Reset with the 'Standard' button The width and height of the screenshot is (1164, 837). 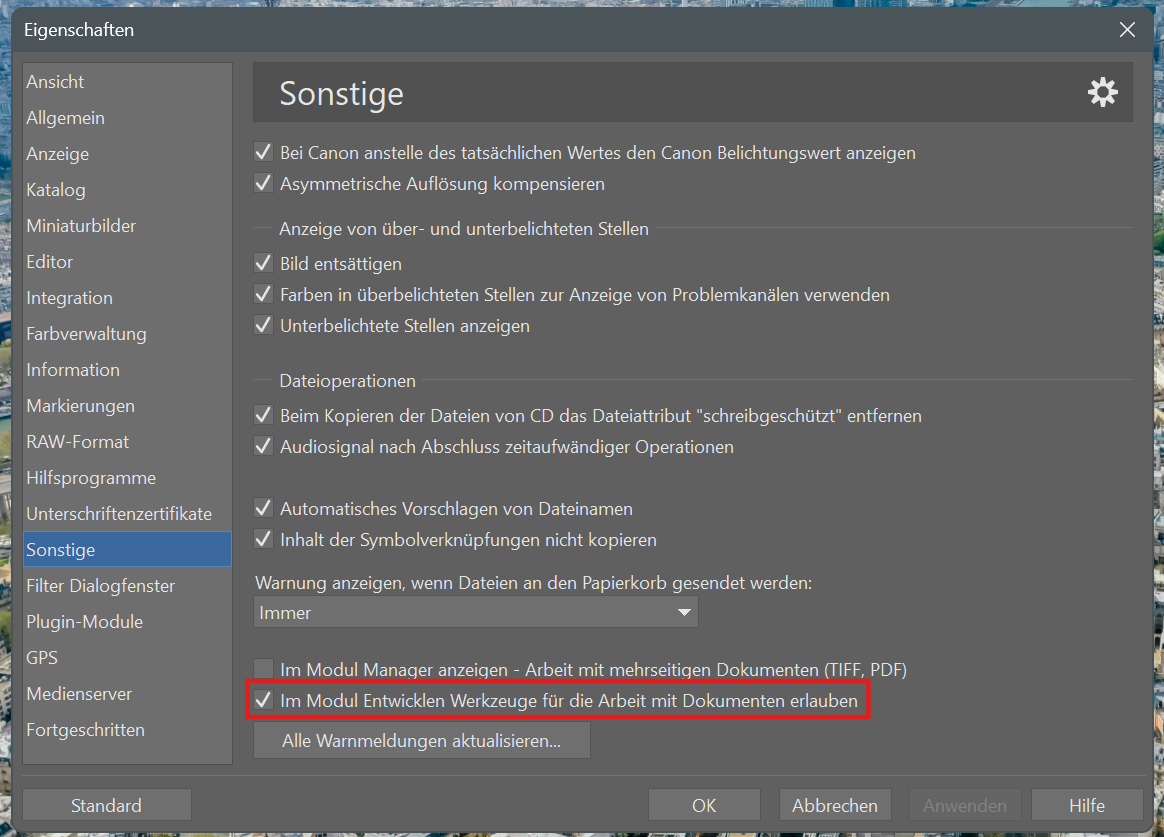(106, 805)
